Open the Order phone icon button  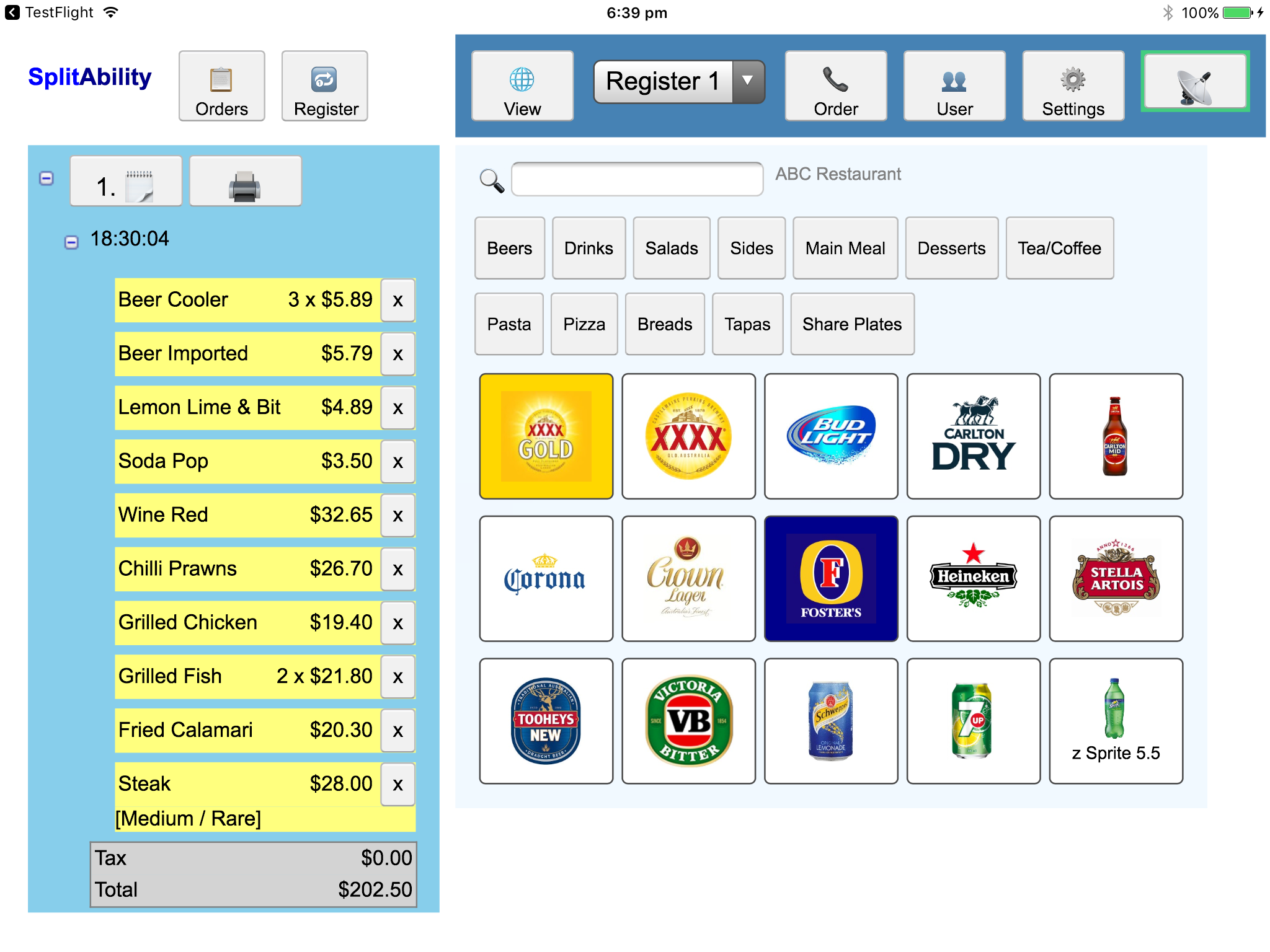coord(835,86)
